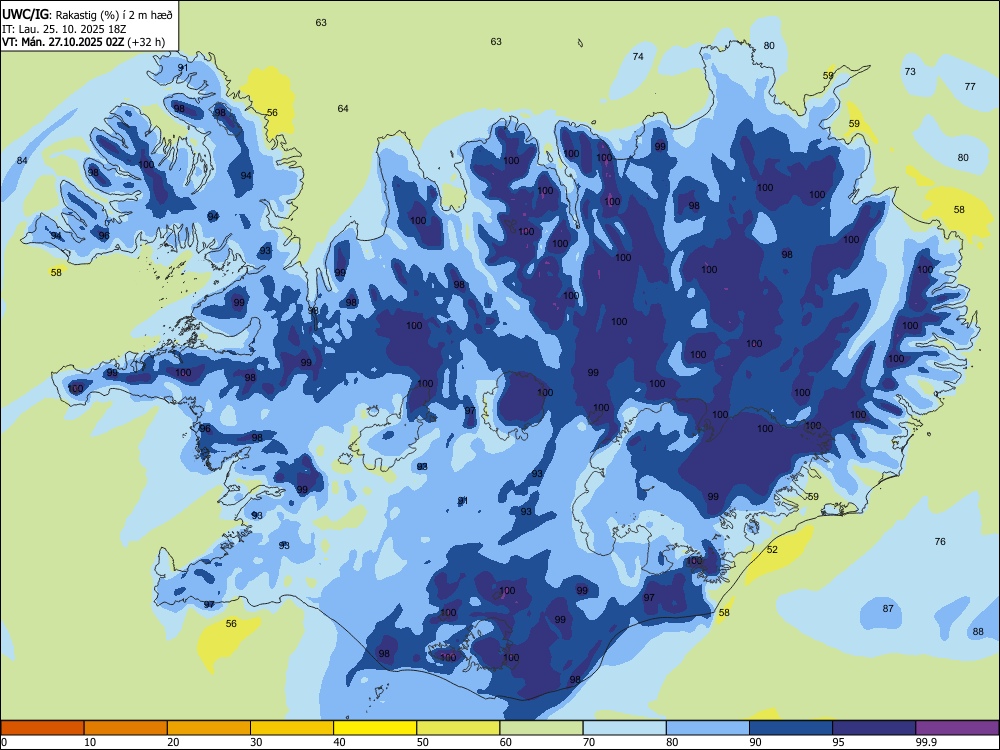Click the medium blue 80–90 legend swatch
1000x750 pixels.
[x=708, y=728]
